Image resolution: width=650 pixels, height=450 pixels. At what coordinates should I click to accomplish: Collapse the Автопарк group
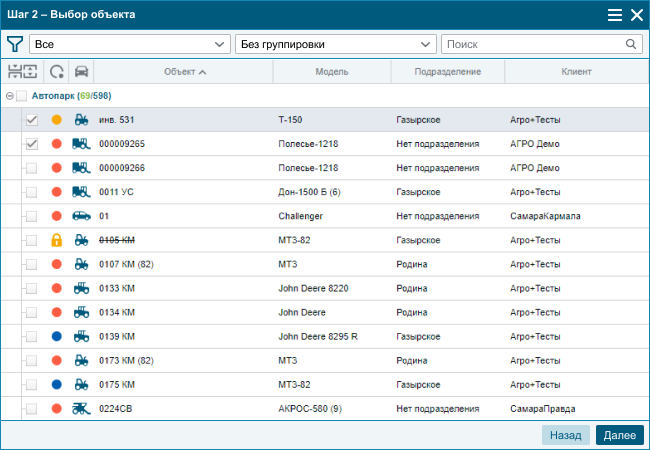click(9, 96)
